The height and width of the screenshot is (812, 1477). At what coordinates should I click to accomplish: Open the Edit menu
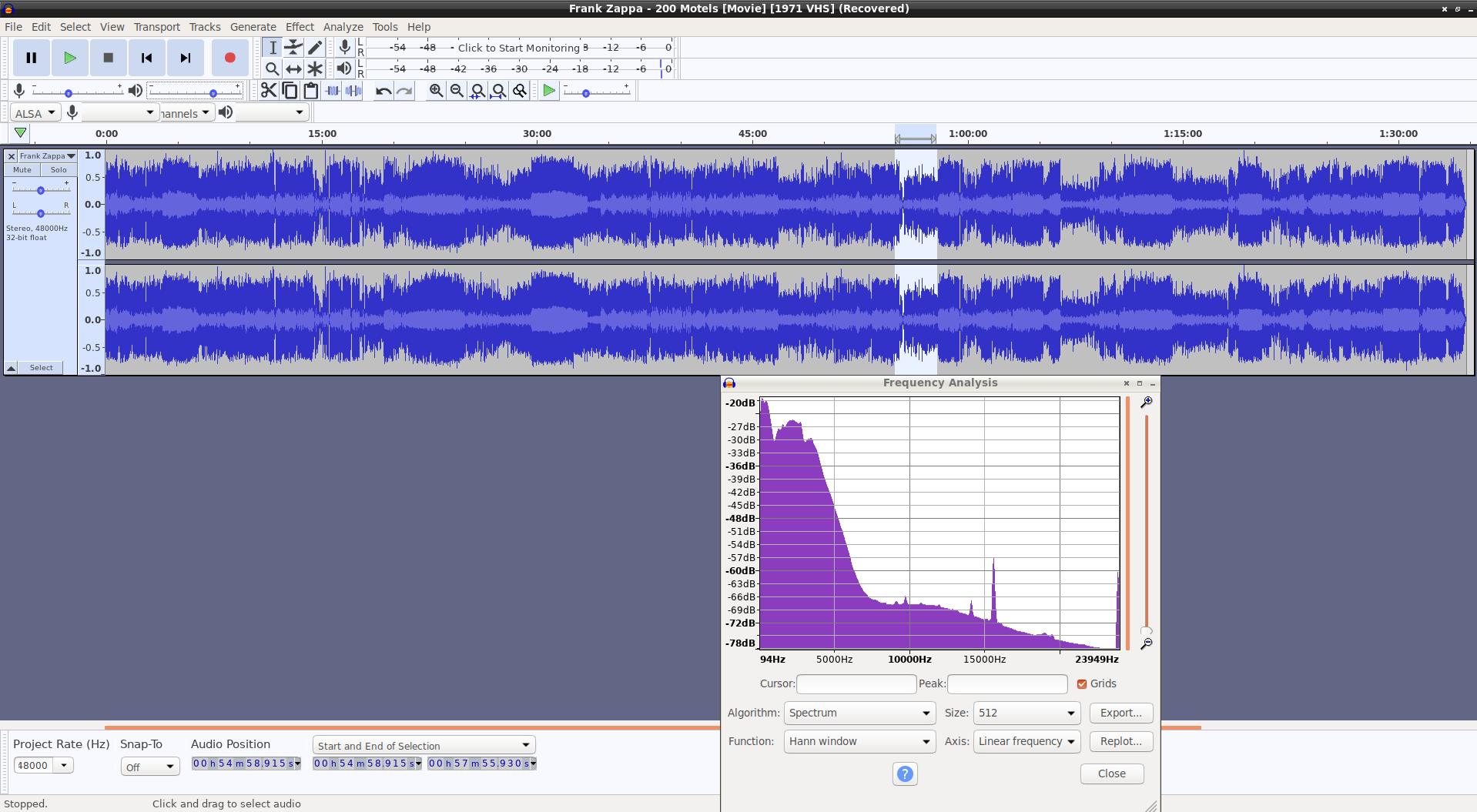pos(41,27)
